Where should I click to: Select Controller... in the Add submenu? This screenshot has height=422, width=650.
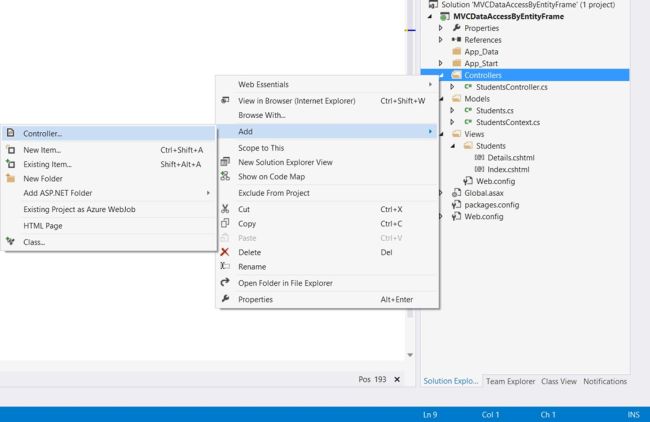pyautogui.click(x=109, y=133)
